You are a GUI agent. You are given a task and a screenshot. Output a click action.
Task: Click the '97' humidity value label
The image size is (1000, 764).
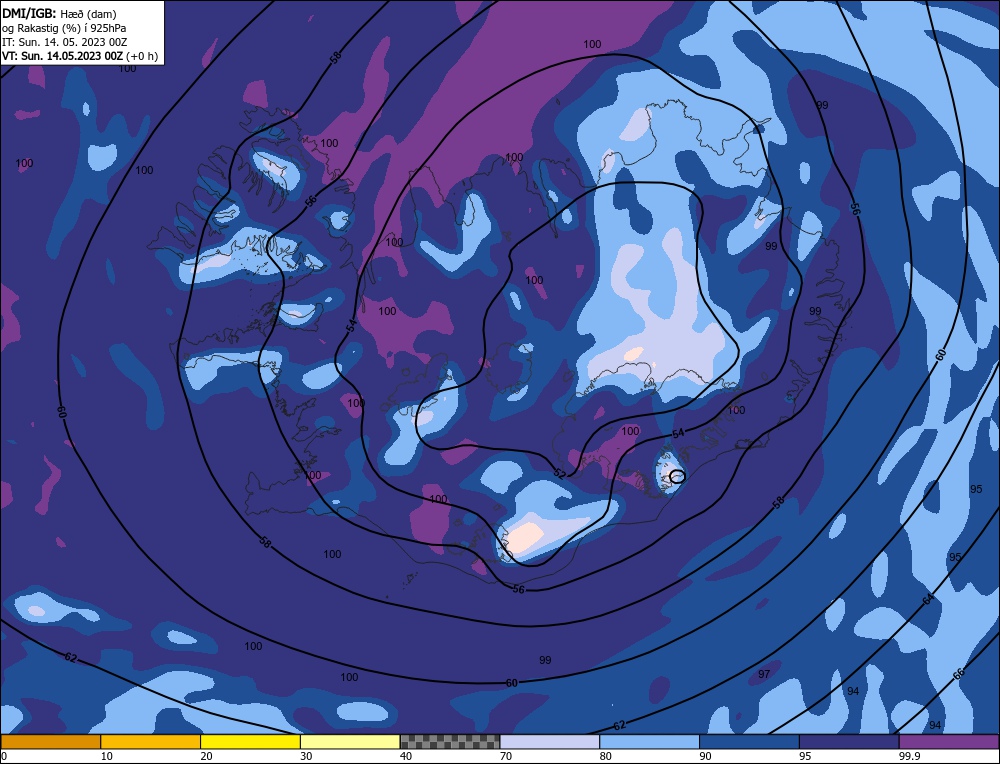[764, 674]
